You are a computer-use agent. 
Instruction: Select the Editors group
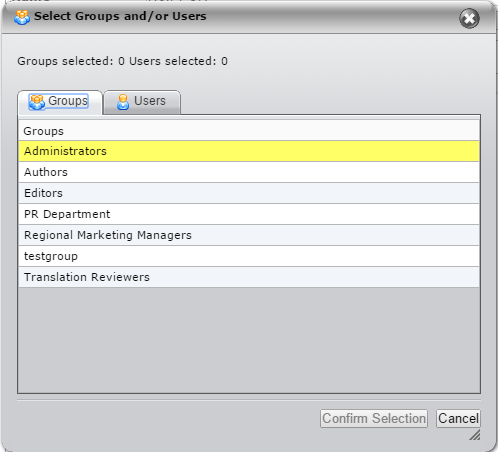click(249, 193)
